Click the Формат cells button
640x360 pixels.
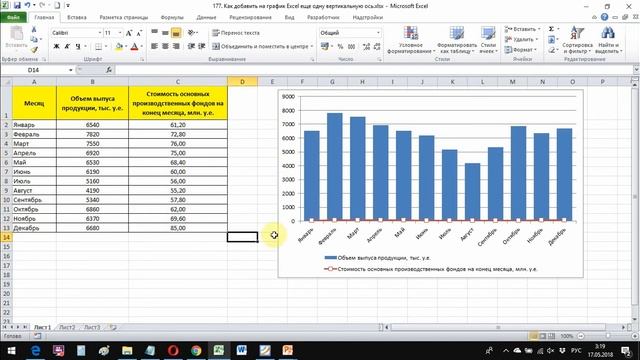click(520, 50)
